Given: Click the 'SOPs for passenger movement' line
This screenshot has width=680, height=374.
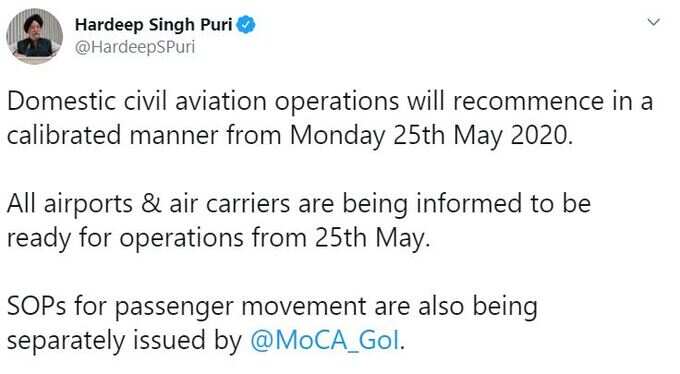Looking at the screenshot, I should pos(272,307).
